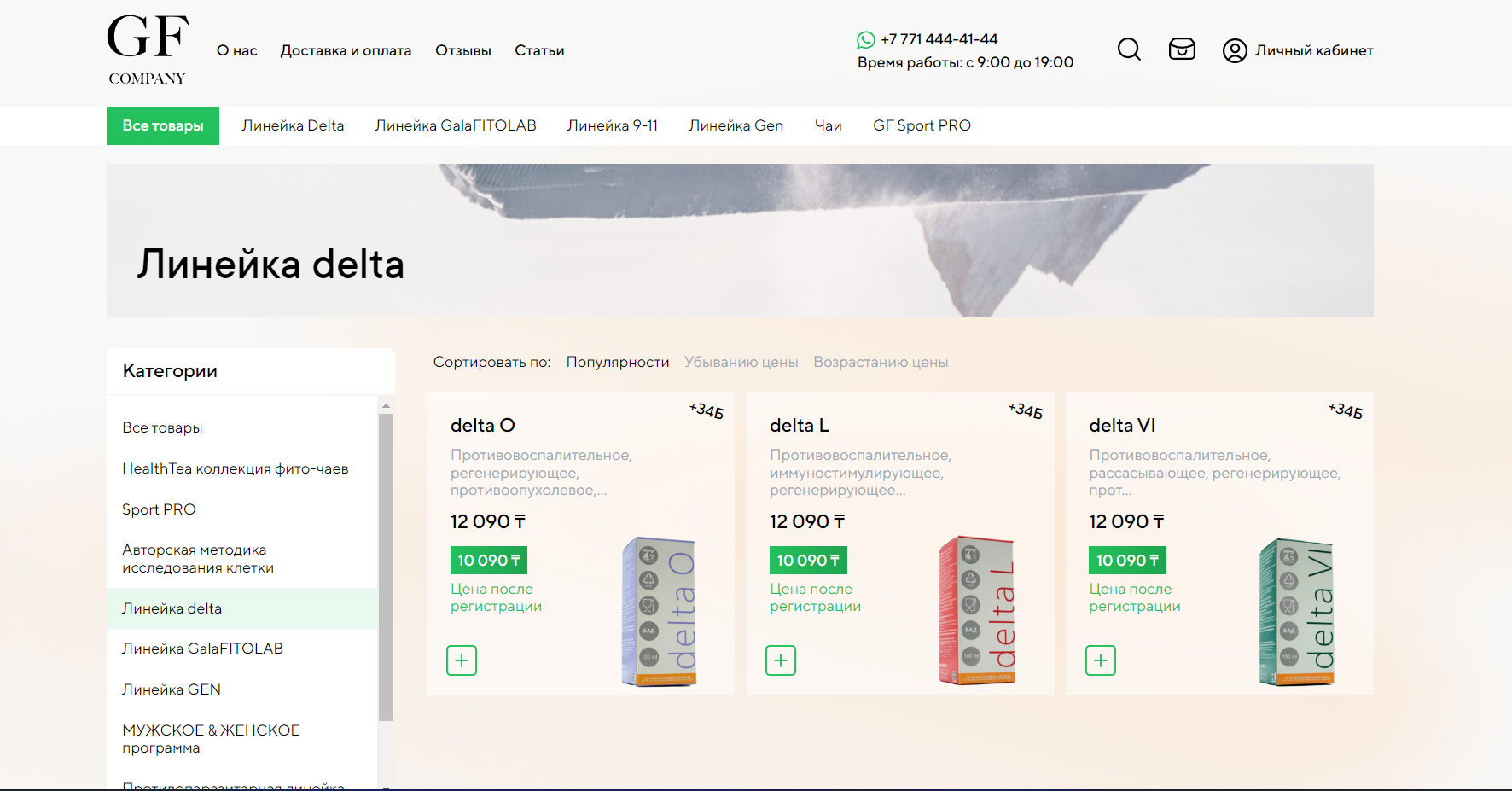
Task: Click the categories list scrollbar thumb
Action: pos(386,567)
